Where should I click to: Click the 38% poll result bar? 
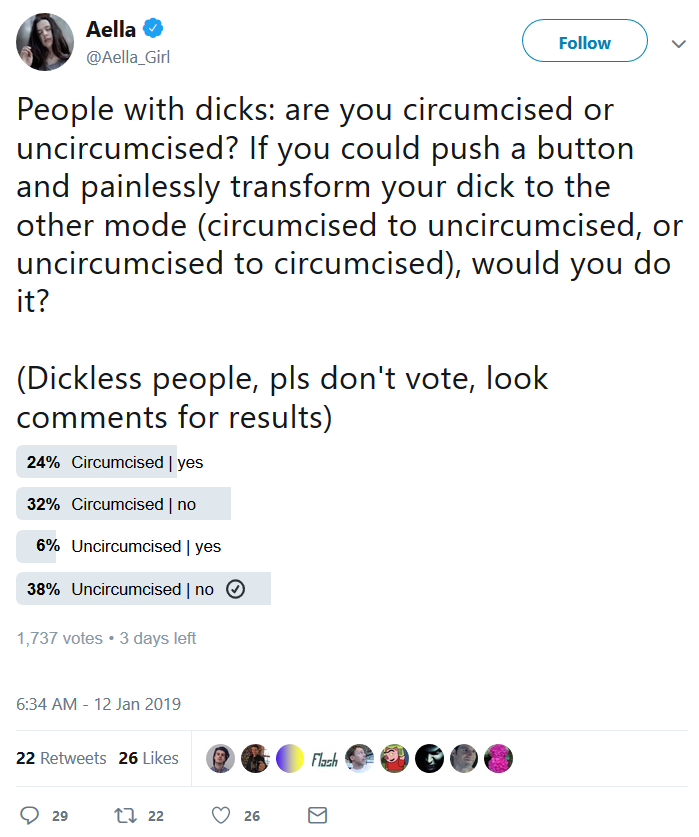[143, 589]
